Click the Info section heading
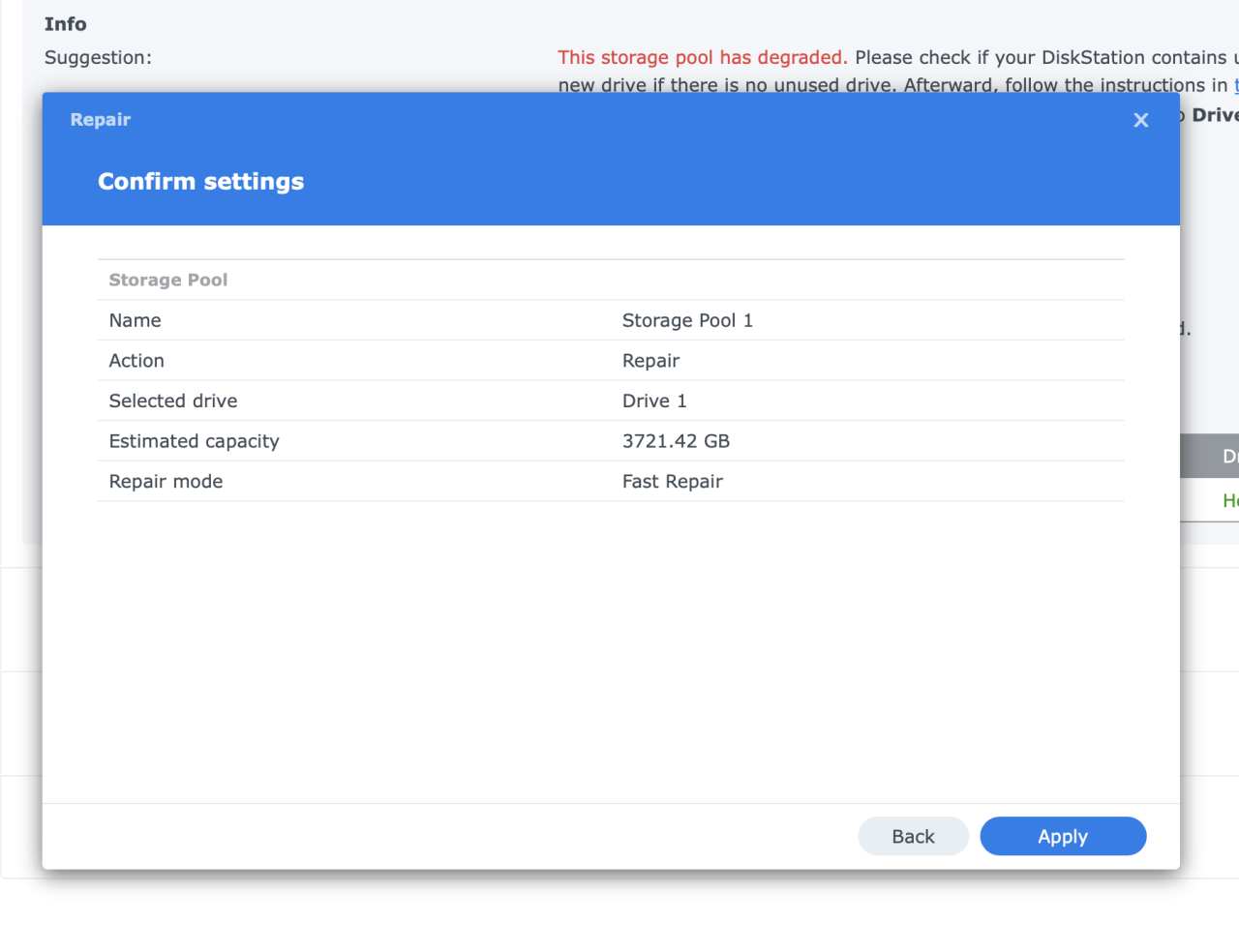Viewport: 1239px width, 952px height. pos(65,24)
